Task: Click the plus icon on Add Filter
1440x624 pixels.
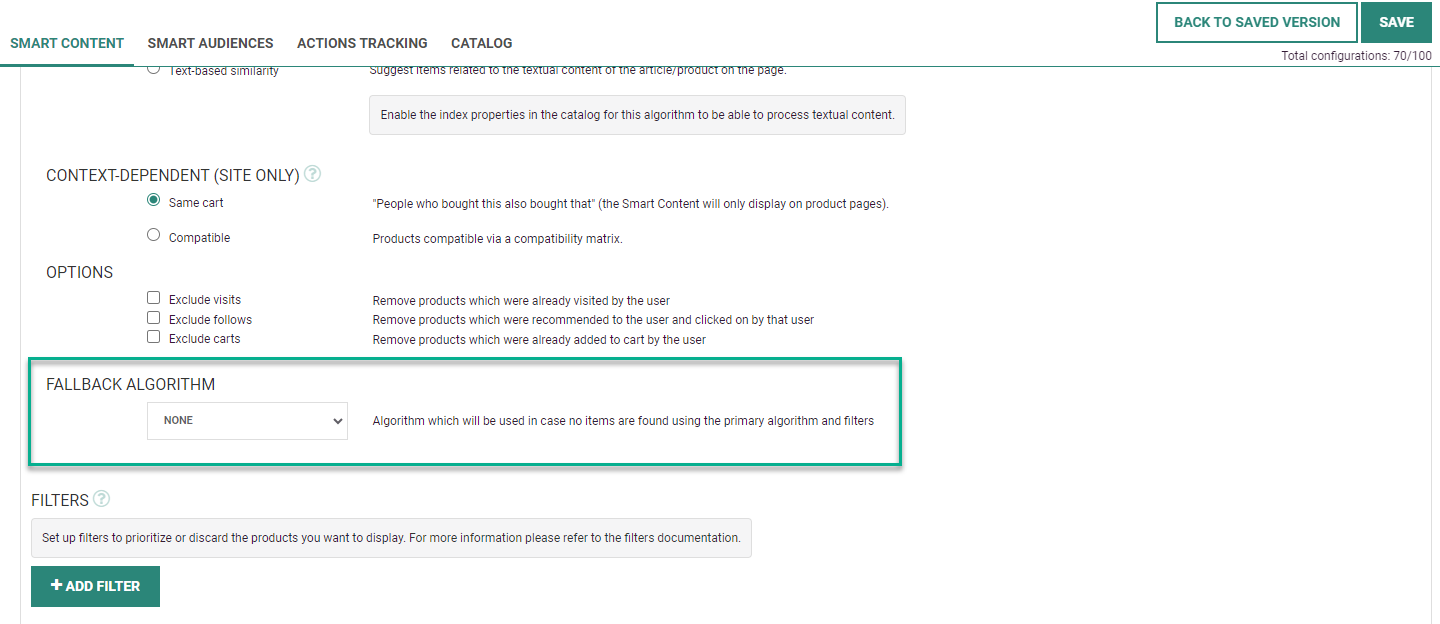Action: (x=56, y=585)
